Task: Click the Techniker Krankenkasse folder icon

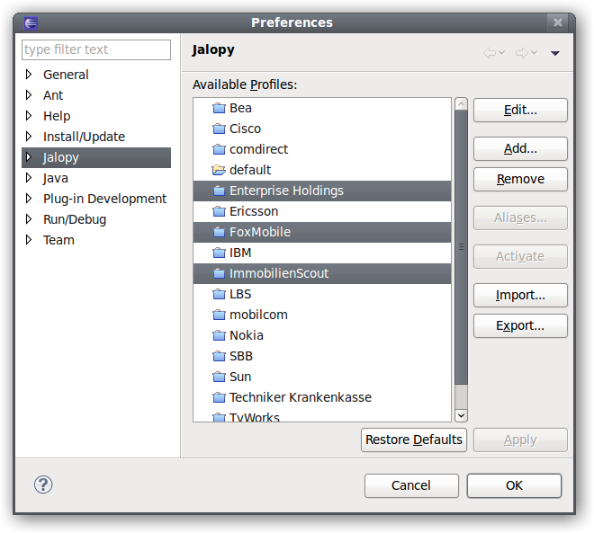Action: coord(219,397)
